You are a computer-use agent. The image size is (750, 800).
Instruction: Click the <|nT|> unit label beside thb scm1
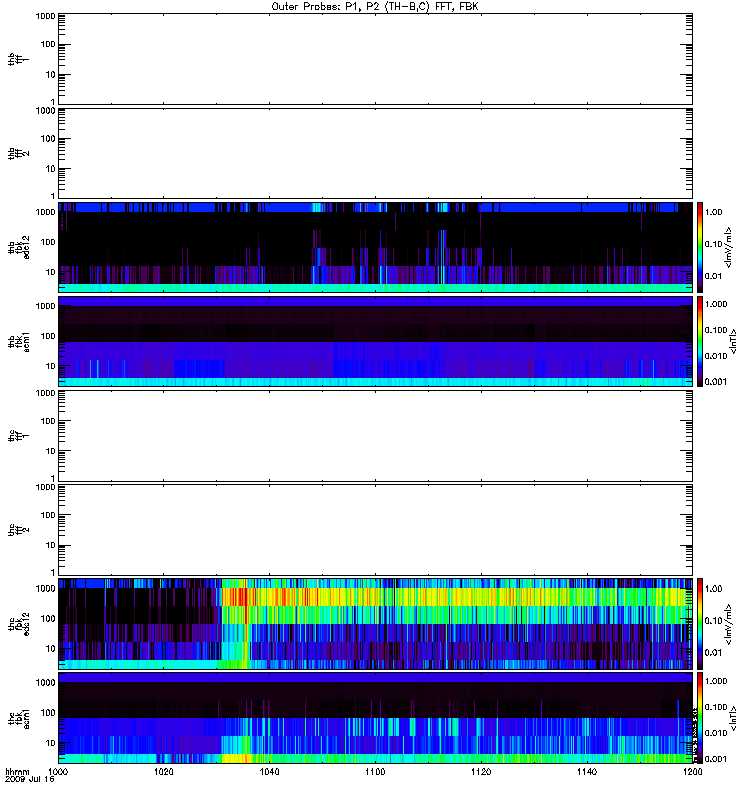tap(733, 341)
